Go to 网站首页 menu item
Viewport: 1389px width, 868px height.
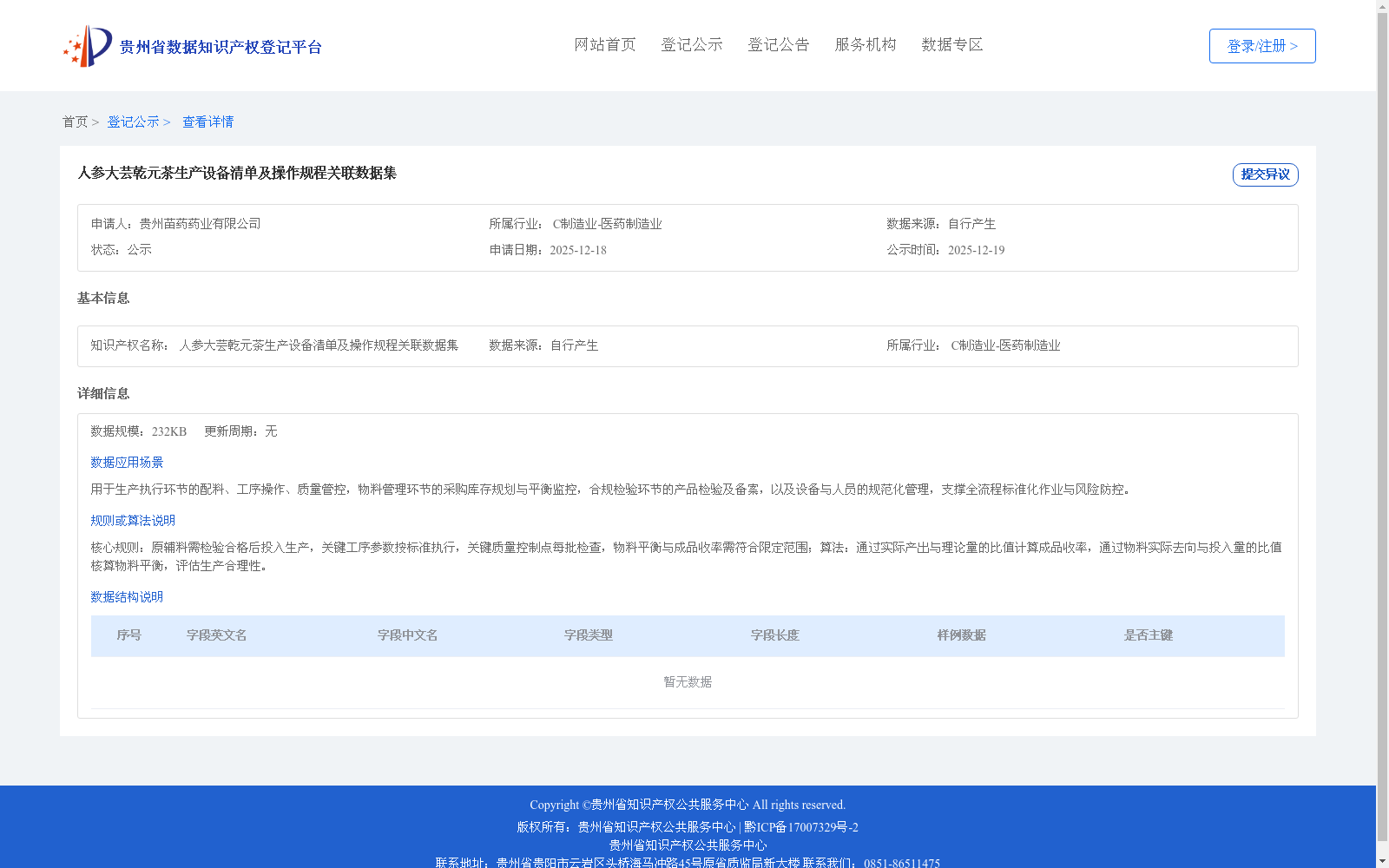tap(605, 44)
